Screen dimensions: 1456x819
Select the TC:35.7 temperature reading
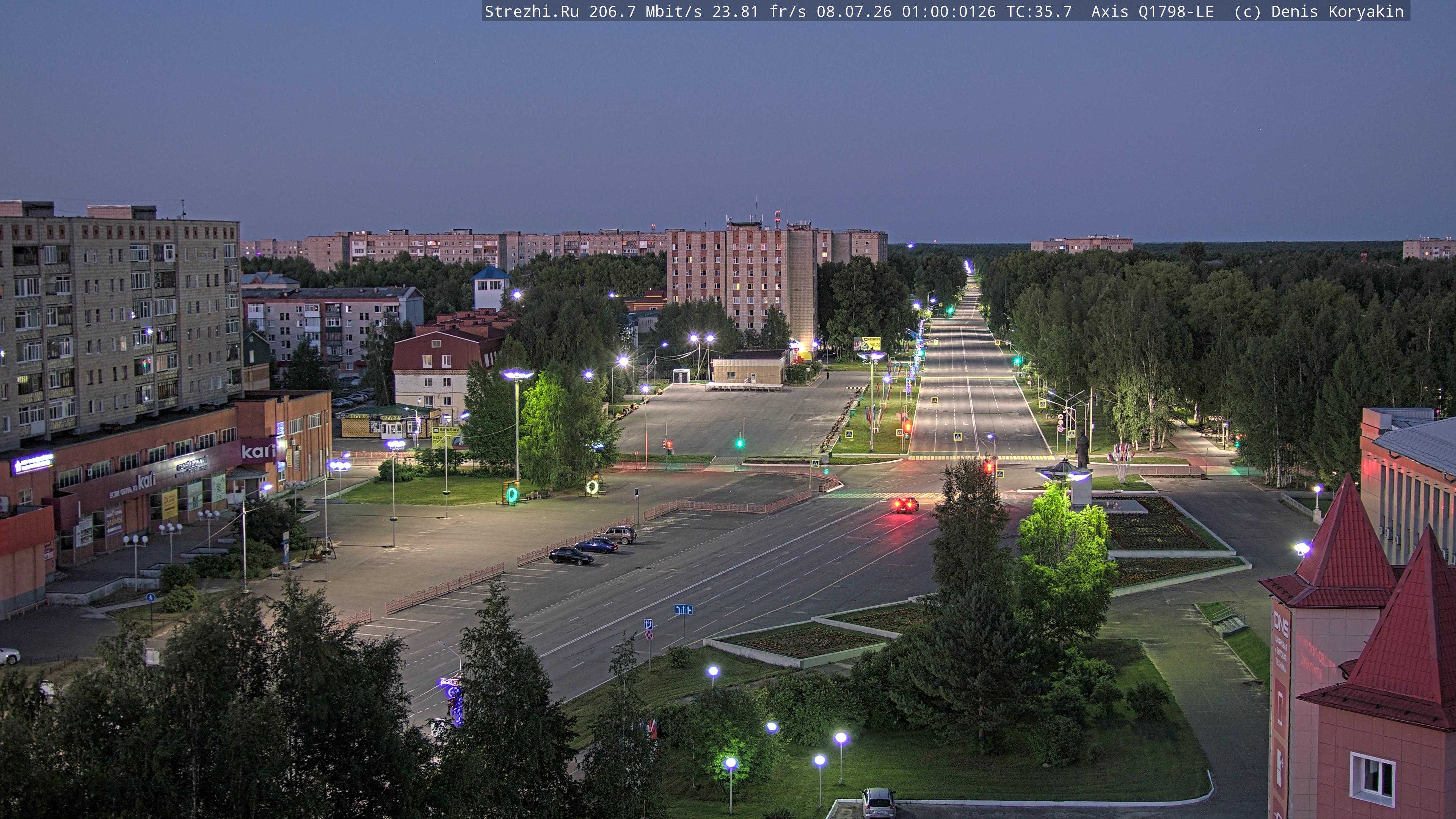click(x=1039, y=11)
